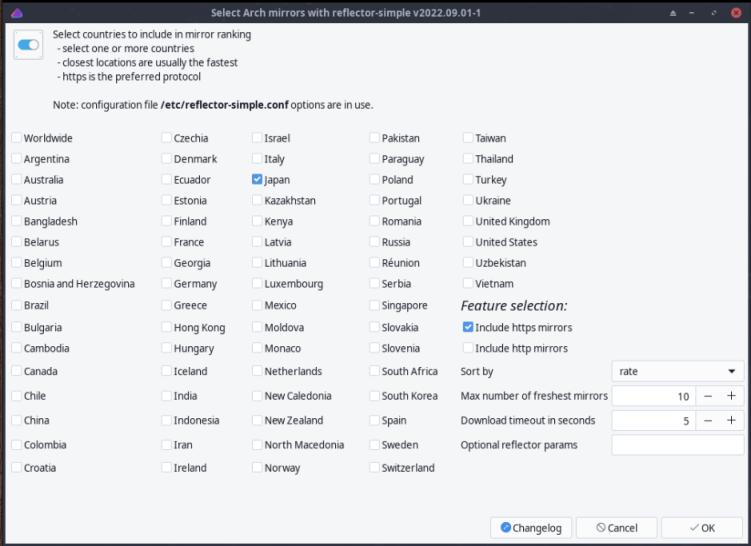Enable the Pakistan checkbox
The width and height of the screenshot is (751, 546).
click(x=375, y=138)
